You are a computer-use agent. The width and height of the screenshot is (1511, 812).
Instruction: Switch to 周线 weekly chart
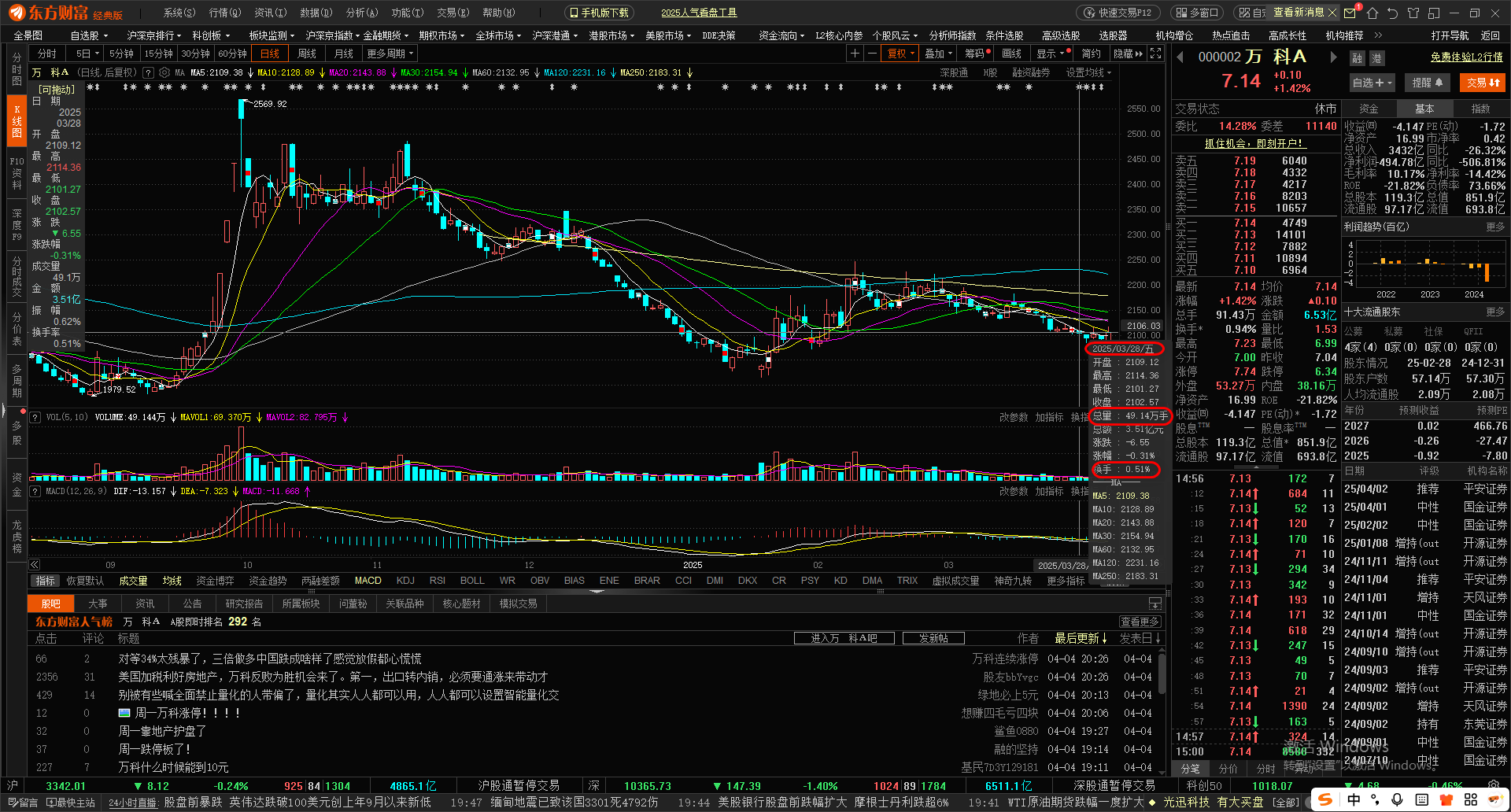coord(307,54)
